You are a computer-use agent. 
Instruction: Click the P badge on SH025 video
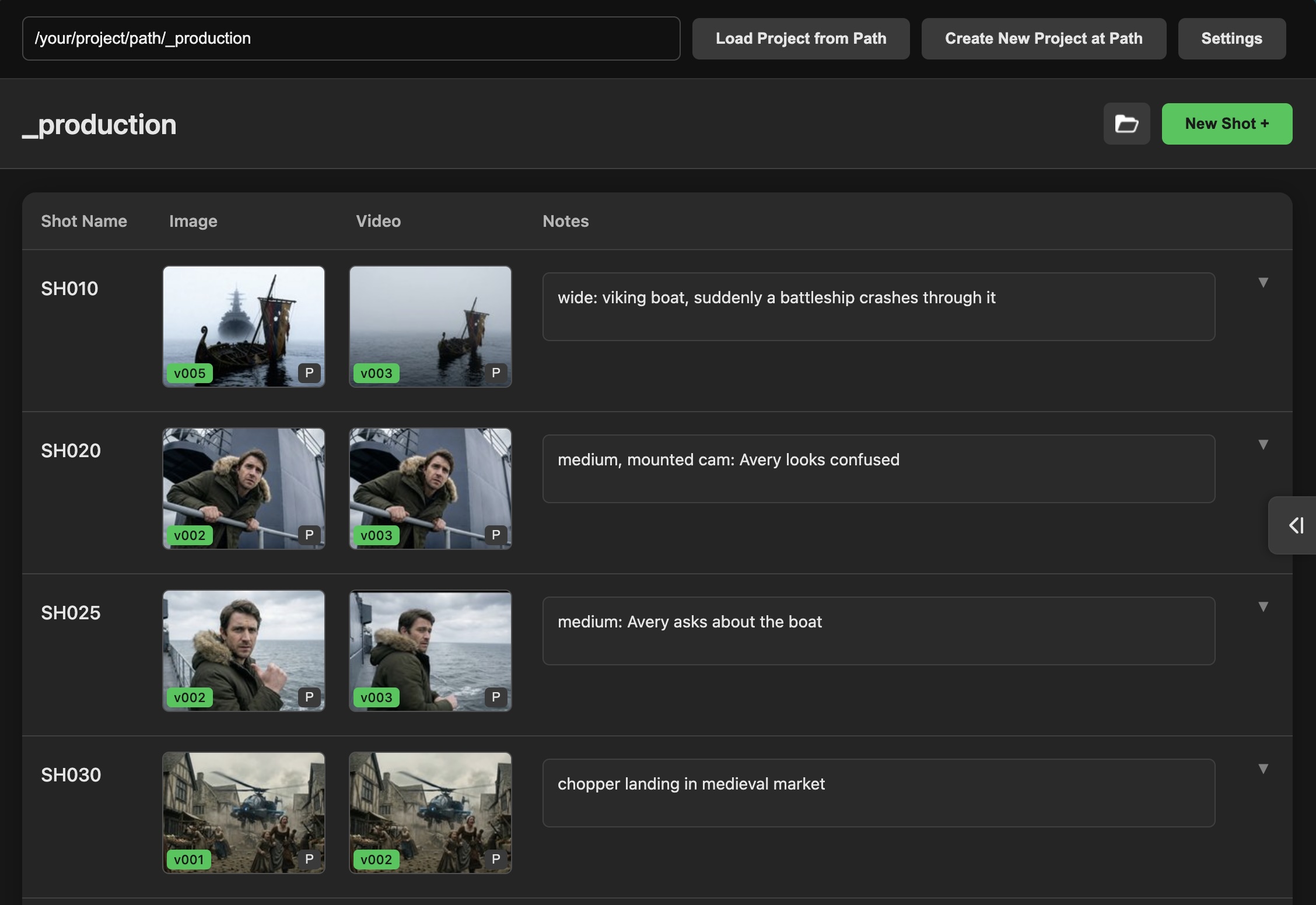point(496,697)
